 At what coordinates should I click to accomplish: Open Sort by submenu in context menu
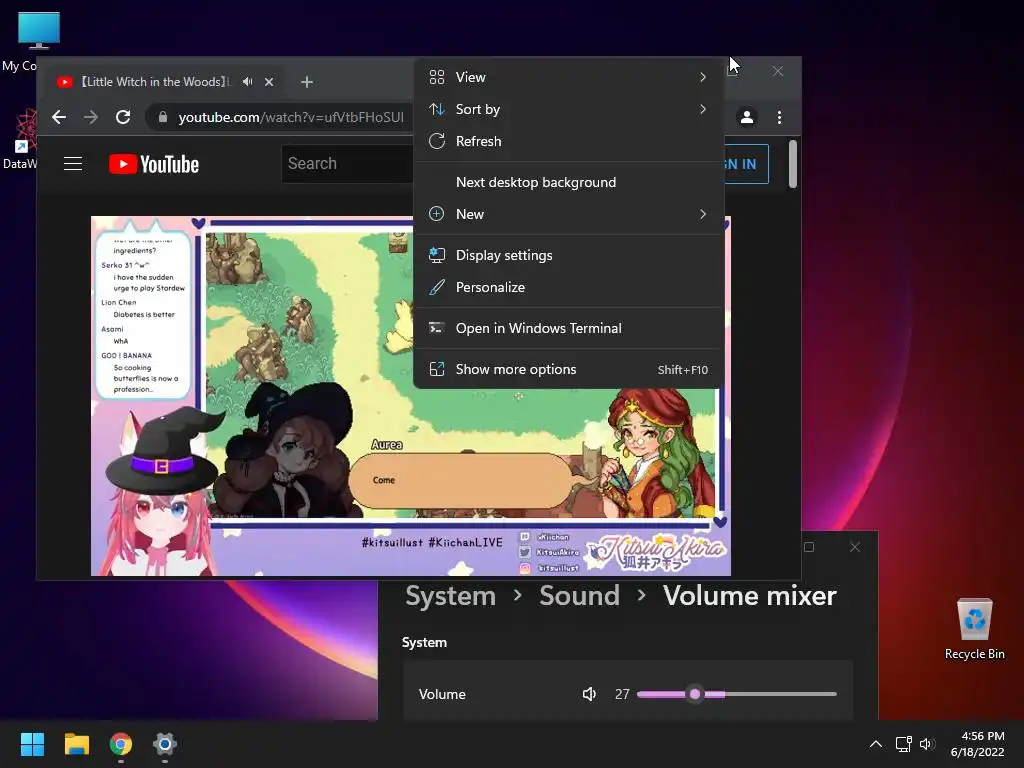point(568,109)
